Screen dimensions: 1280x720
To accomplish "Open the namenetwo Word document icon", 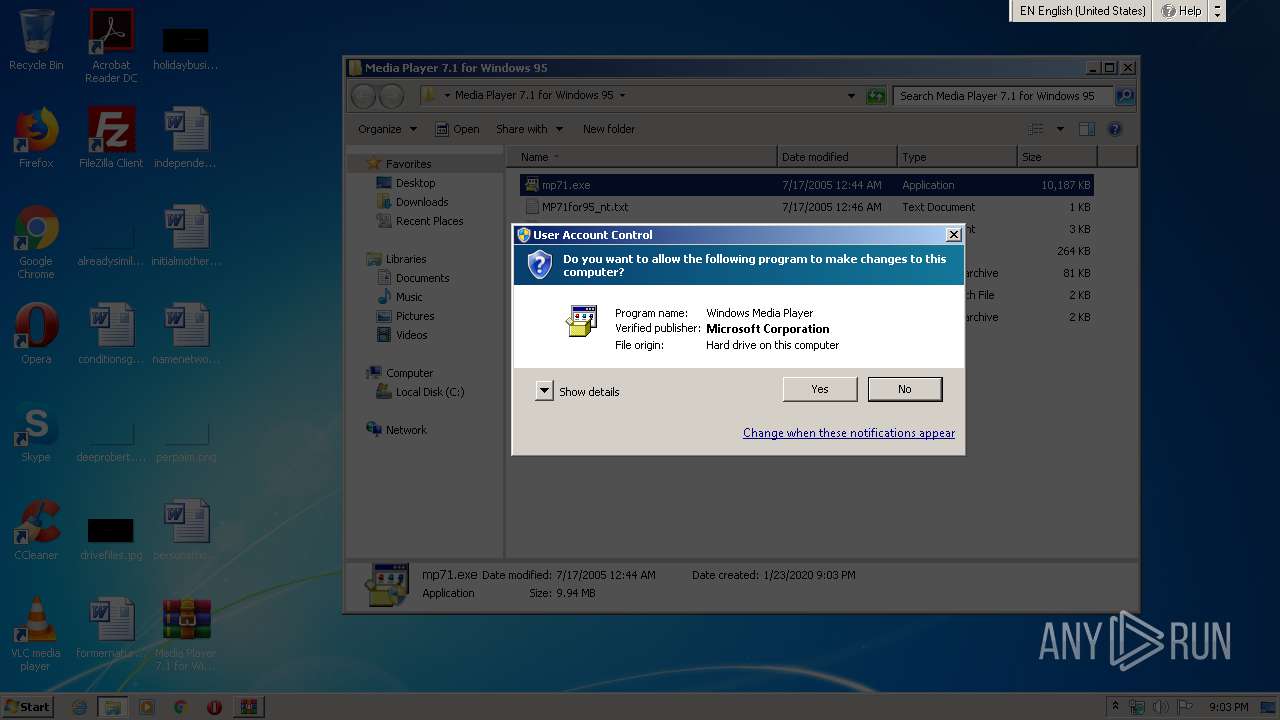I will pos(186,334).
